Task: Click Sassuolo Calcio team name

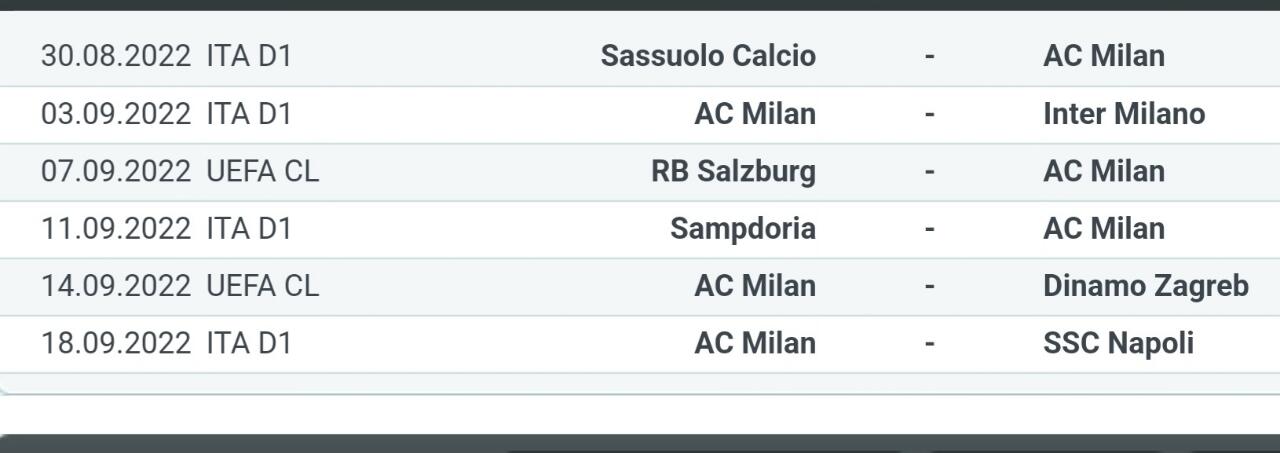Action: point(708,56)
